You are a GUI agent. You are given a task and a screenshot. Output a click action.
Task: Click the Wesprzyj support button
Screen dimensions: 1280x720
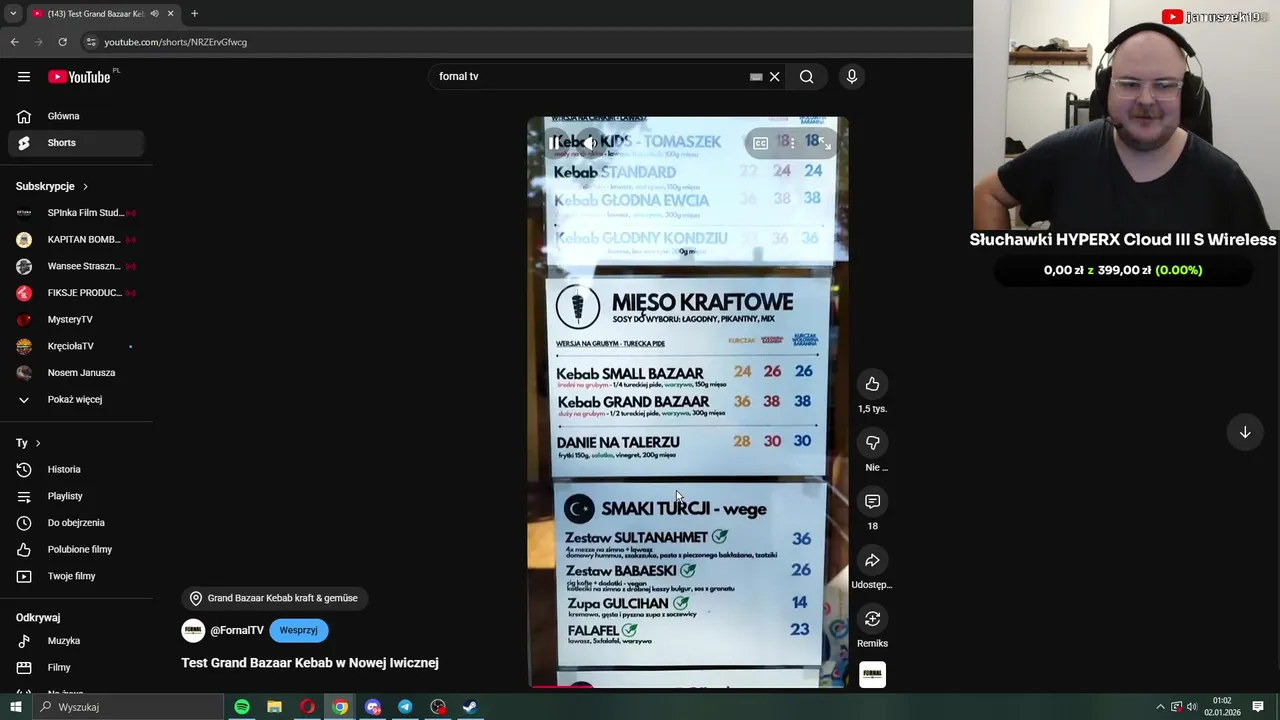click(298, 631)
